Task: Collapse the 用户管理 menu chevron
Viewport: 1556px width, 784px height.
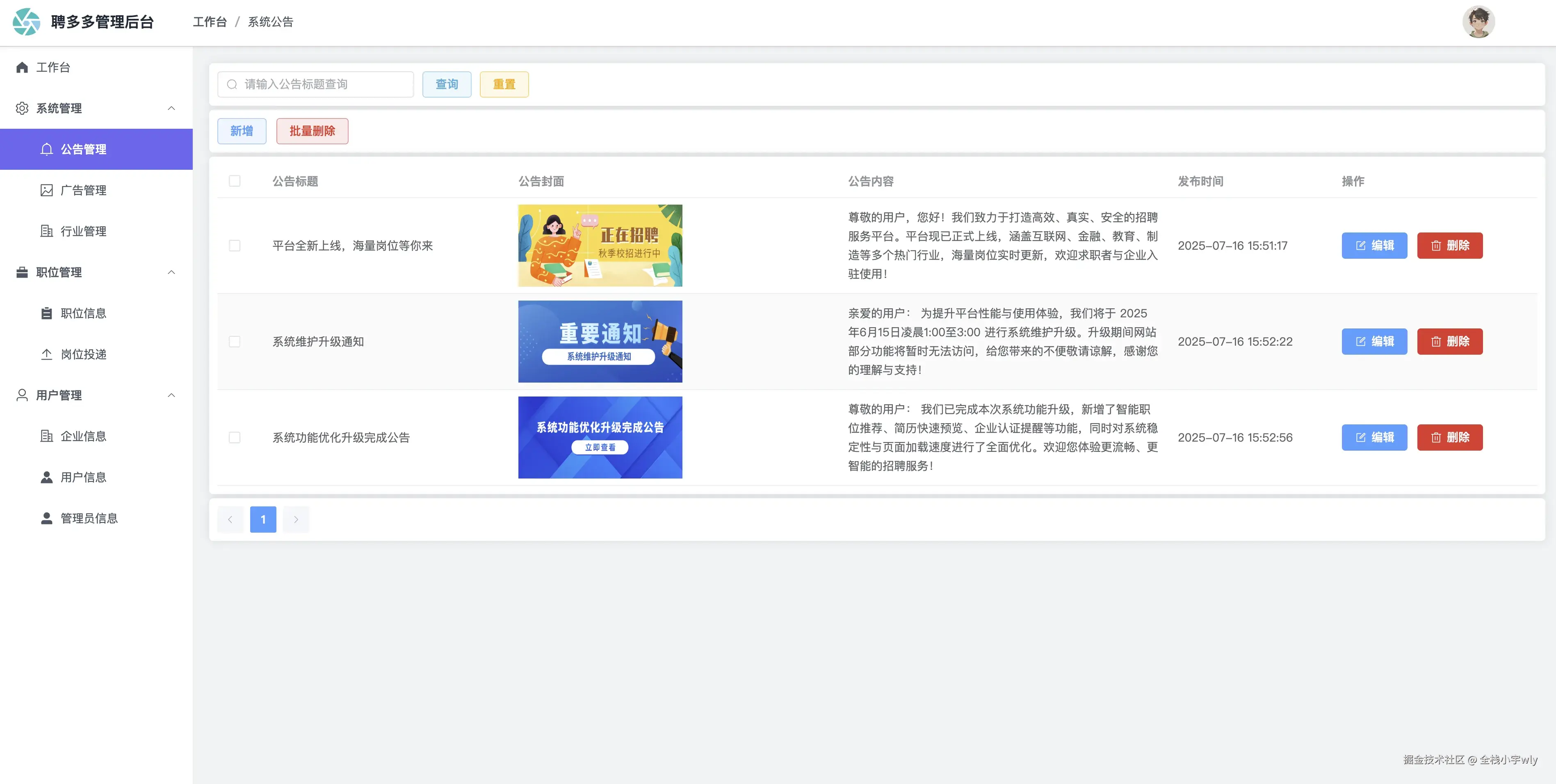Action: [171, 395]
